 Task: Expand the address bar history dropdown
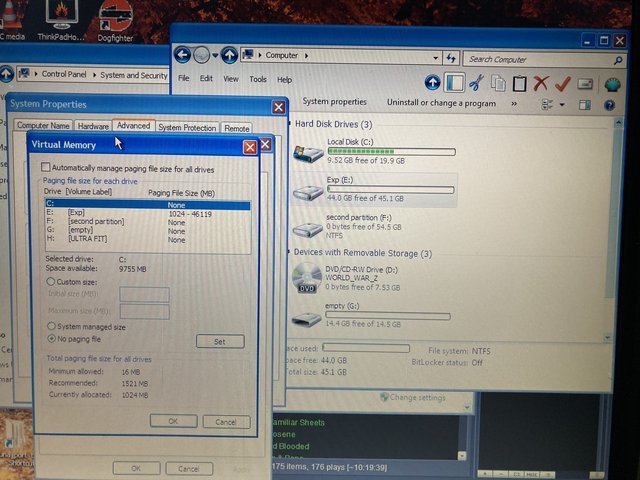click(436, 58)
